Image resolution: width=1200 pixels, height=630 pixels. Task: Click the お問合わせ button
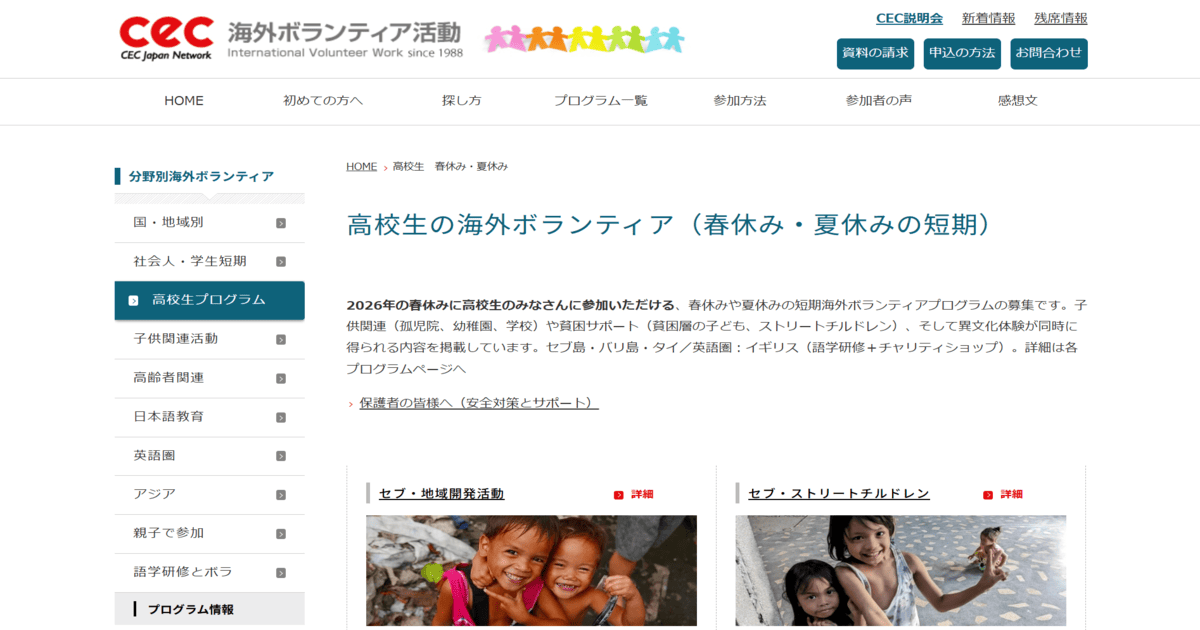coord(1049,54)
